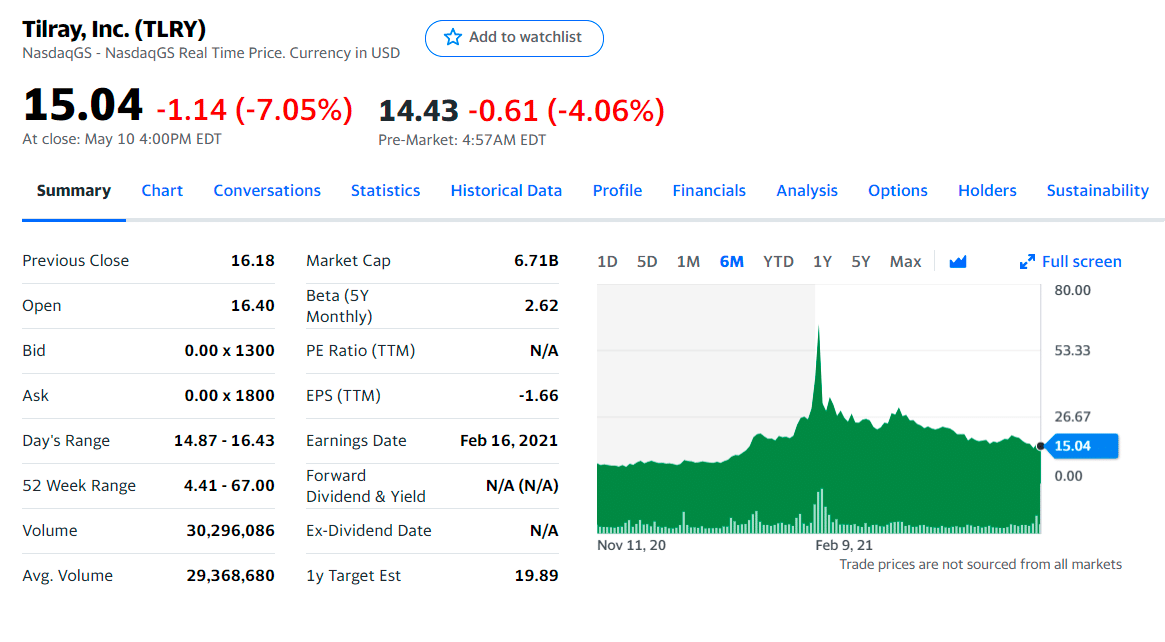Open the chart in Full screen
Image resolution: width=1165 pixels, height=642 pixels.
[x=1071, y=262]
